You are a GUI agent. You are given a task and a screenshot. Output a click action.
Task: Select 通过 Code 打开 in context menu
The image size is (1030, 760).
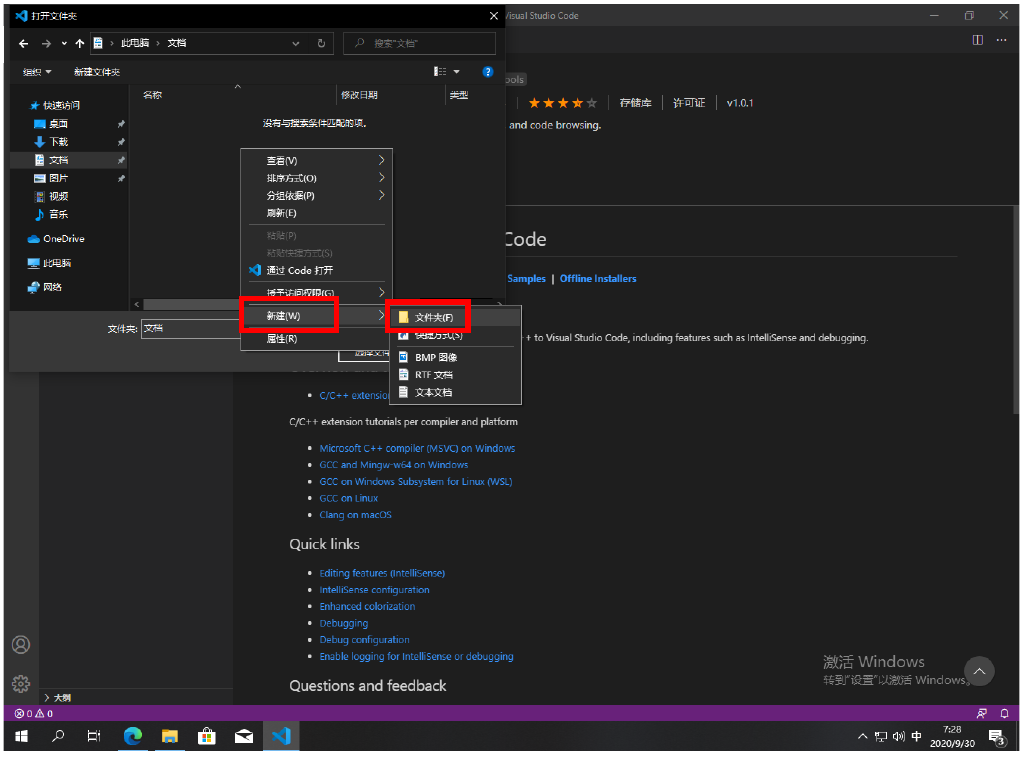299,271
